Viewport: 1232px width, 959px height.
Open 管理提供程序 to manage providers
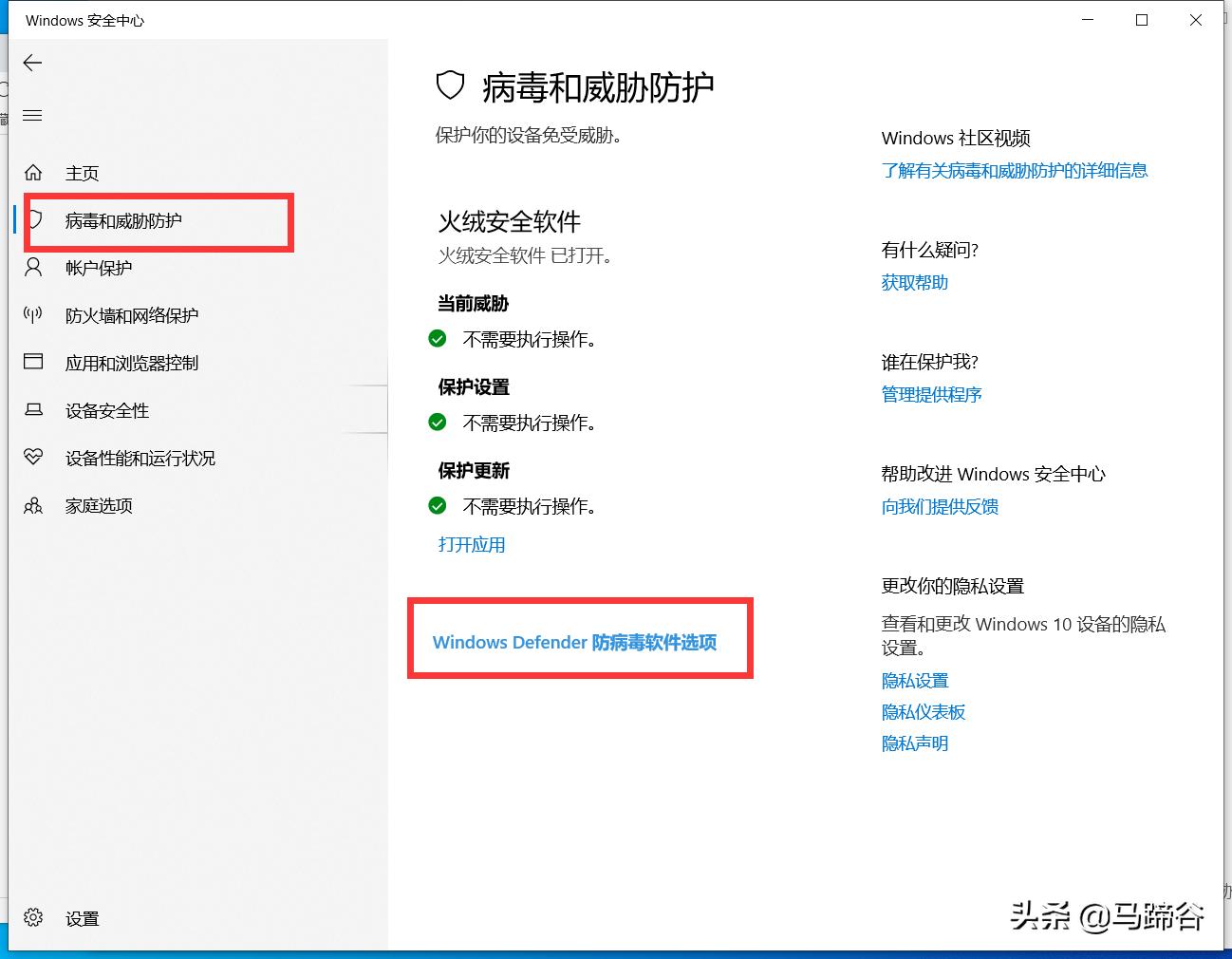tap(931, 394)
